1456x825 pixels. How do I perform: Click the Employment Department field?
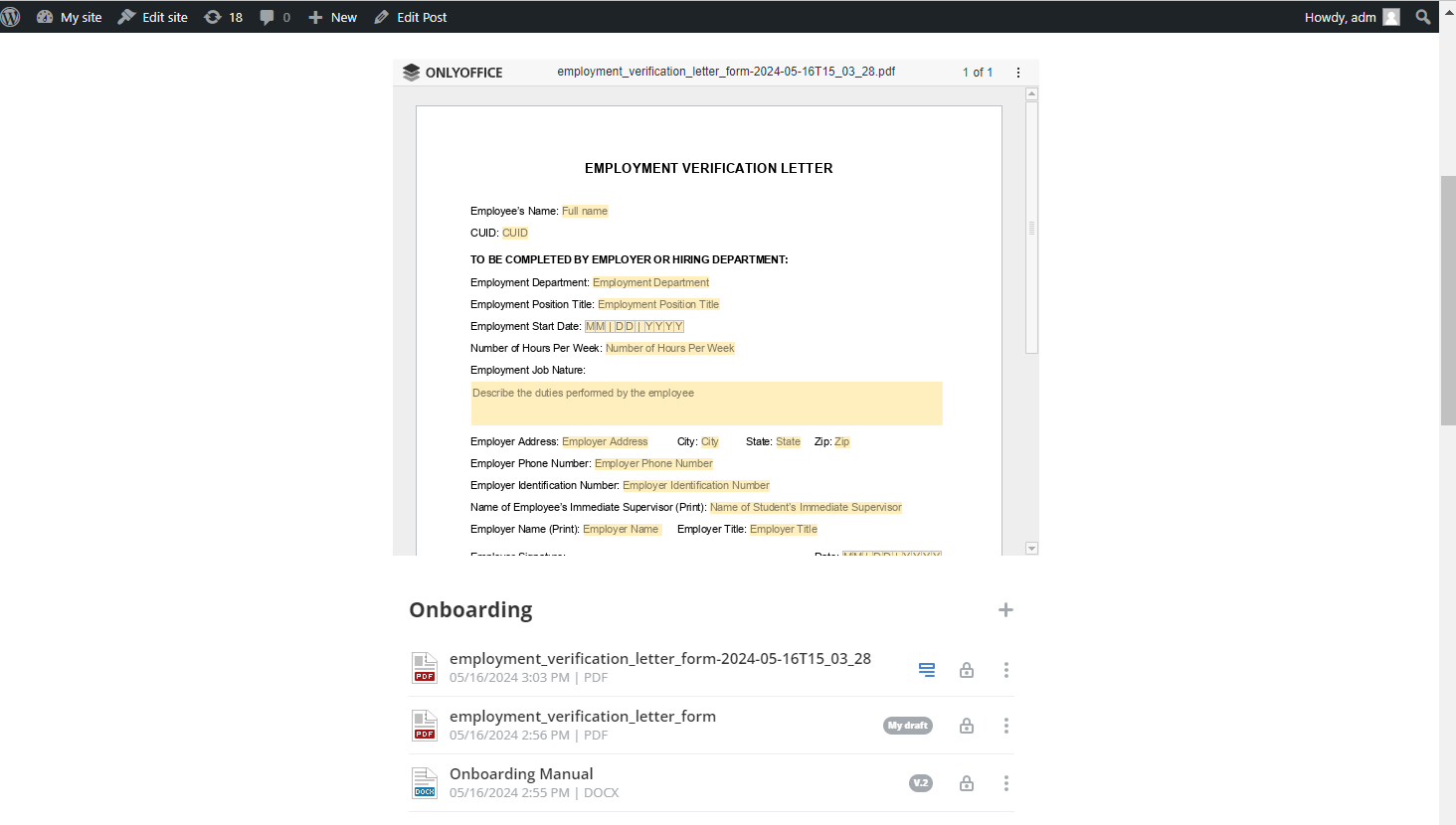(651, 282)
